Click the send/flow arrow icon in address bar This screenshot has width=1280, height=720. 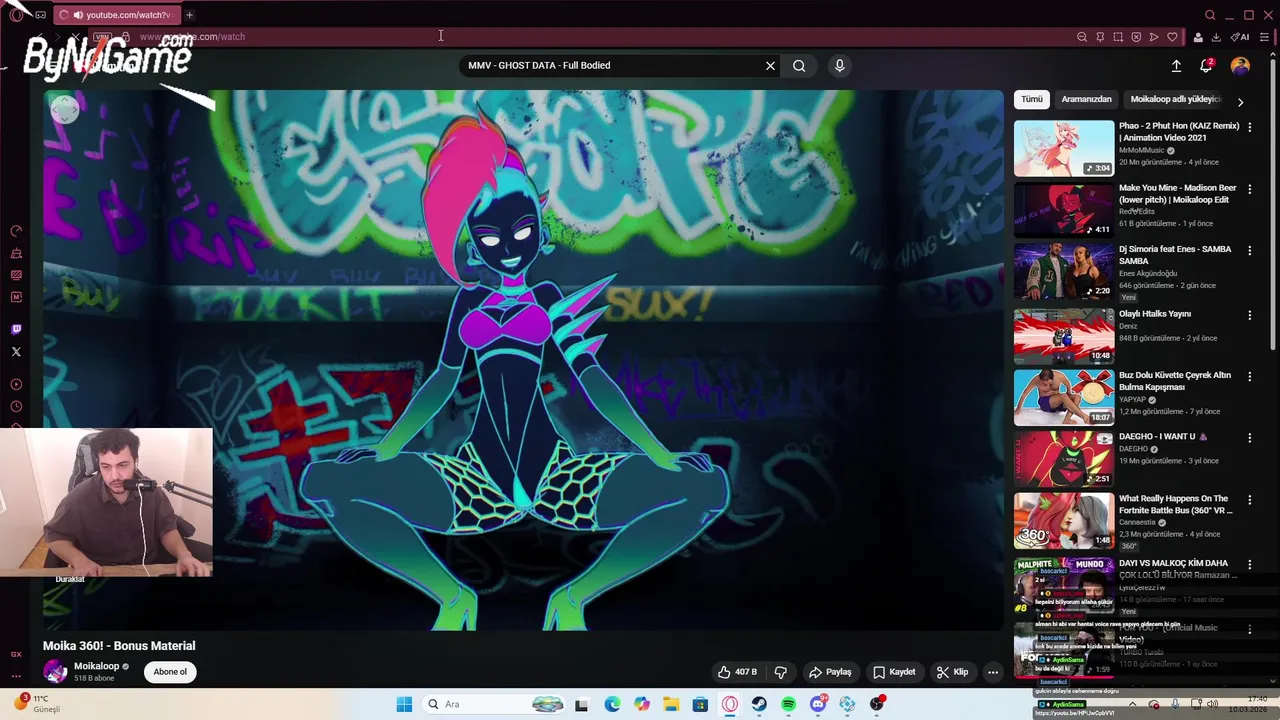pyautogui.click(x=1154, y=37)
